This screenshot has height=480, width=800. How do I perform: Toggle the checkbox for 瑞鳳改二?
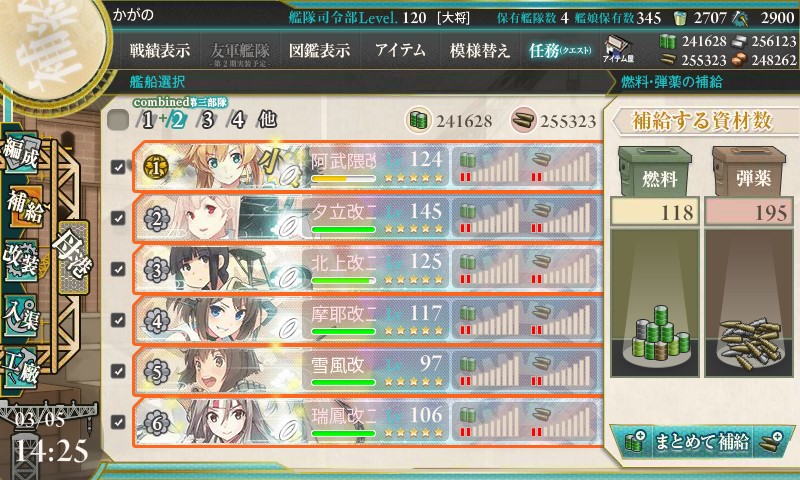click(x=118, y=422)
